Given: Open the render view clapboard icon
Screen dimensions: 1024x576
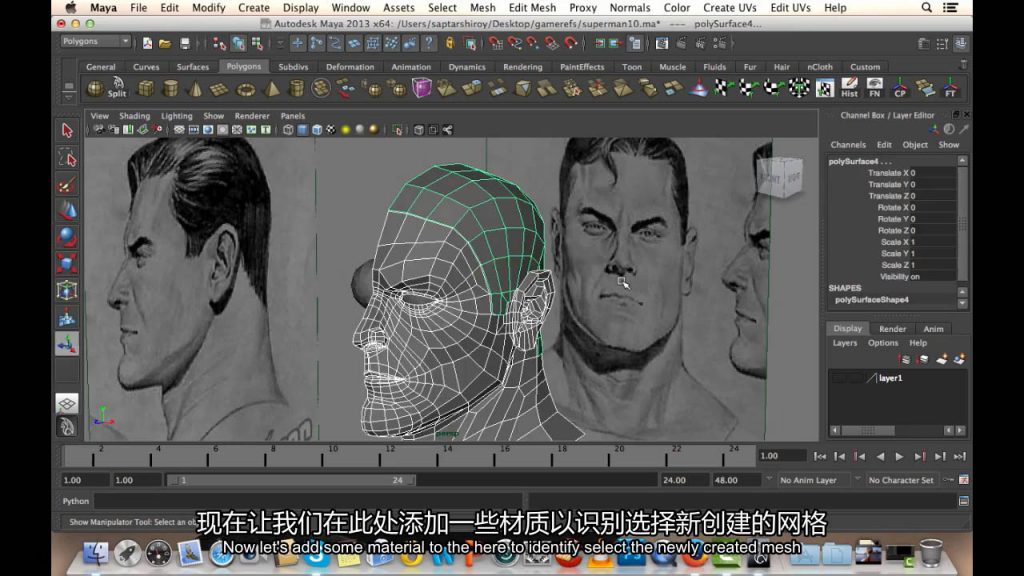Looking at the screenshot, I should click(x=662, y=44).
